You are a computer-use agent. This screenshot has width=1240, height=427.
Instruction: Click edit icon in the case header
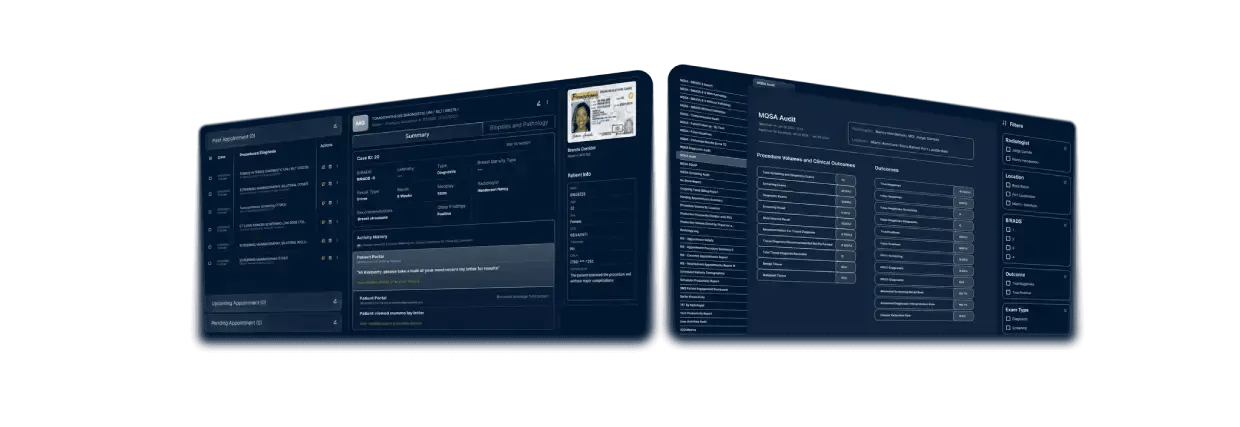[538, 103]
